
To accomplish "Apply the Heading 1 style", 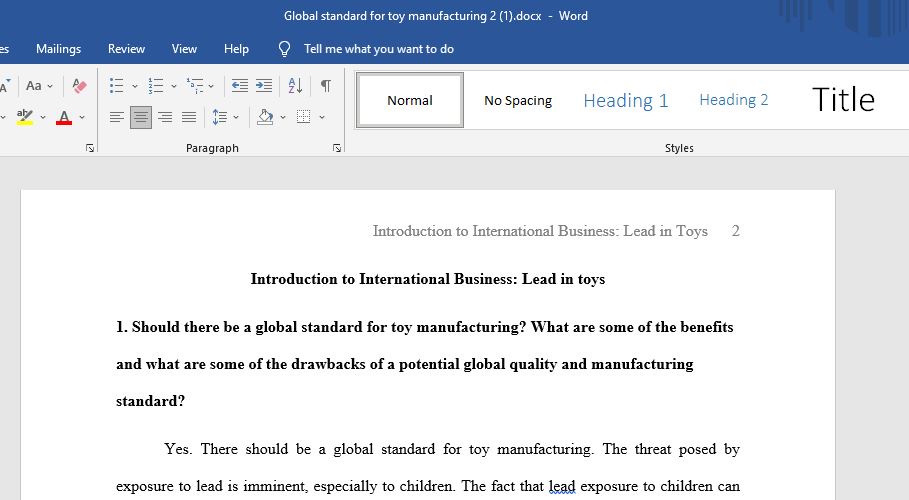I will coord(626,100).
